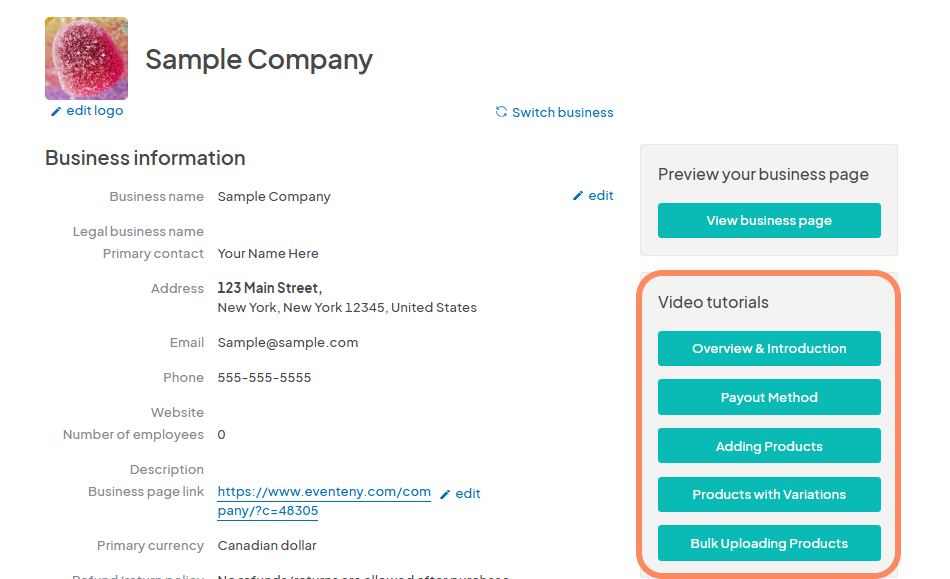Start the Adding Products tutorial
This screenshot has height=579, width=950.
(x=768, y=445)
